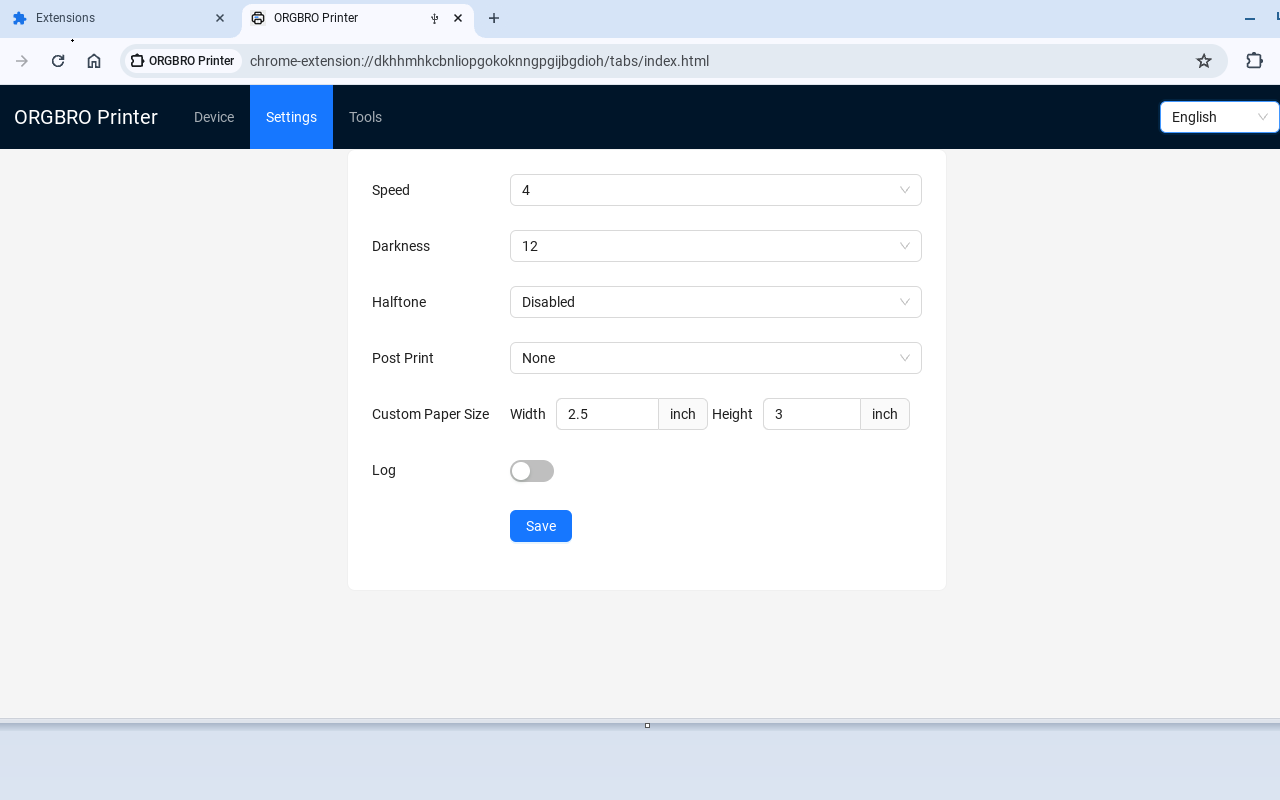
Task: Click the Halftone label
Action: (399, 302)
